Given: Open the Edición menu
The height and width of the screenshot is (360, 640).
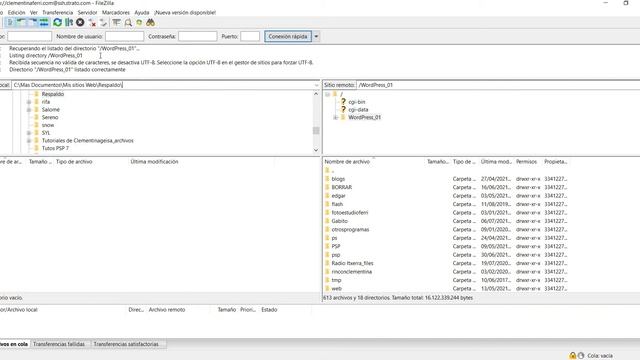Looking at the screenshot, I should coord(16,13).
